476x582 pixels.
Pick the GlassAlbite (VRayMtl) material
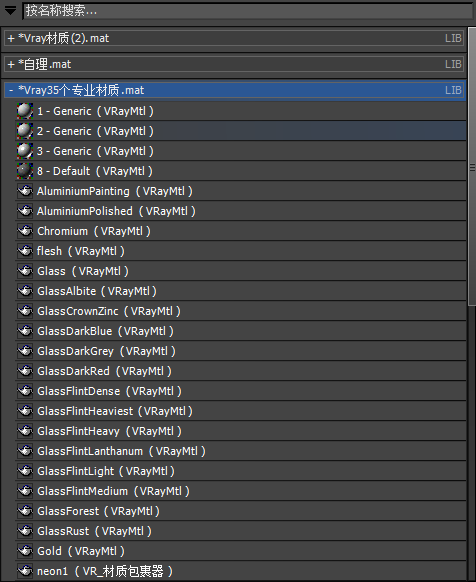[x=241, y=291]
